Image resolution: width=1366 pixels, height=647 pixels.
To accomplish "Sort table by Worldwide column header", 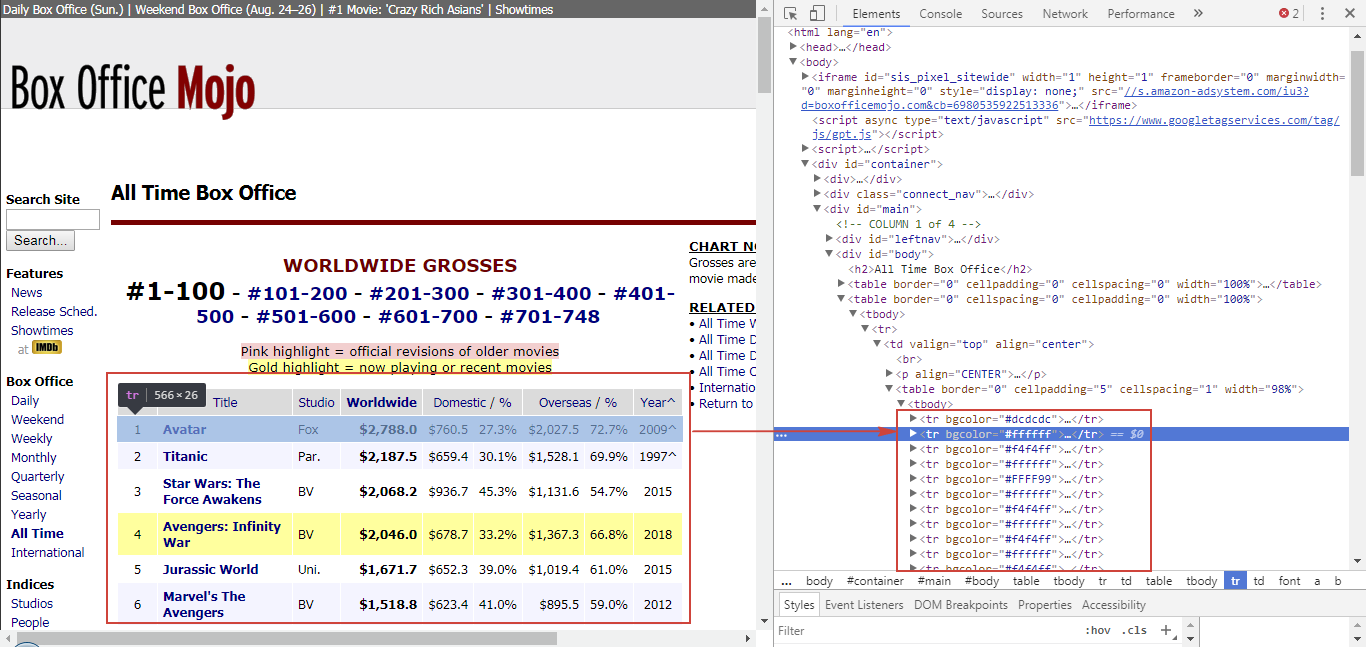I will pyautogui.click(x=382, y=403).
